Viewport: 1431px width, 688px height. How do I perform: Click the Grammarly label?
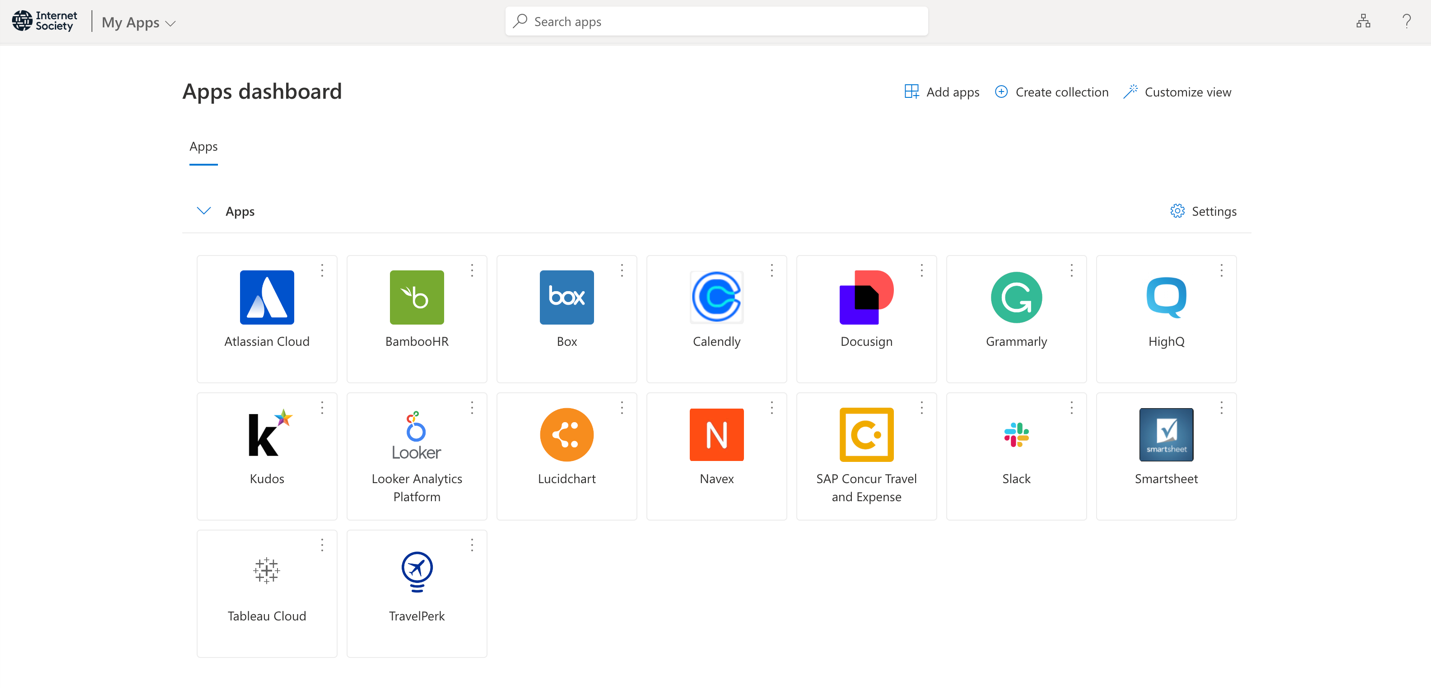pyautogui.click(x=1016, y=342)
